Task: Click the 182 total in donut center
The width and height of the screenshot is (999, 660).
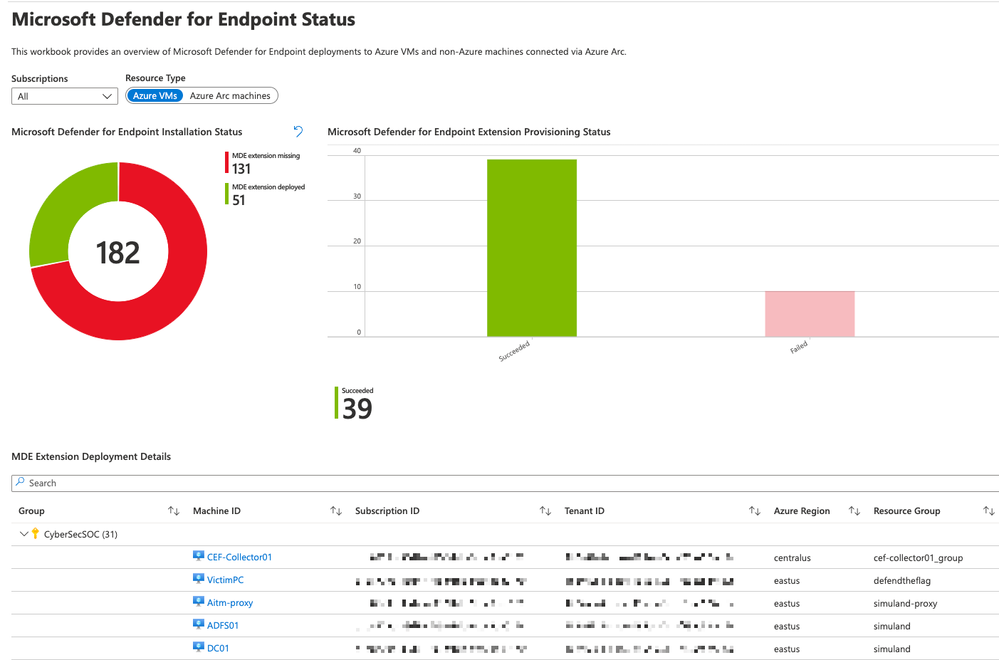Action: [x=118, y=252]
